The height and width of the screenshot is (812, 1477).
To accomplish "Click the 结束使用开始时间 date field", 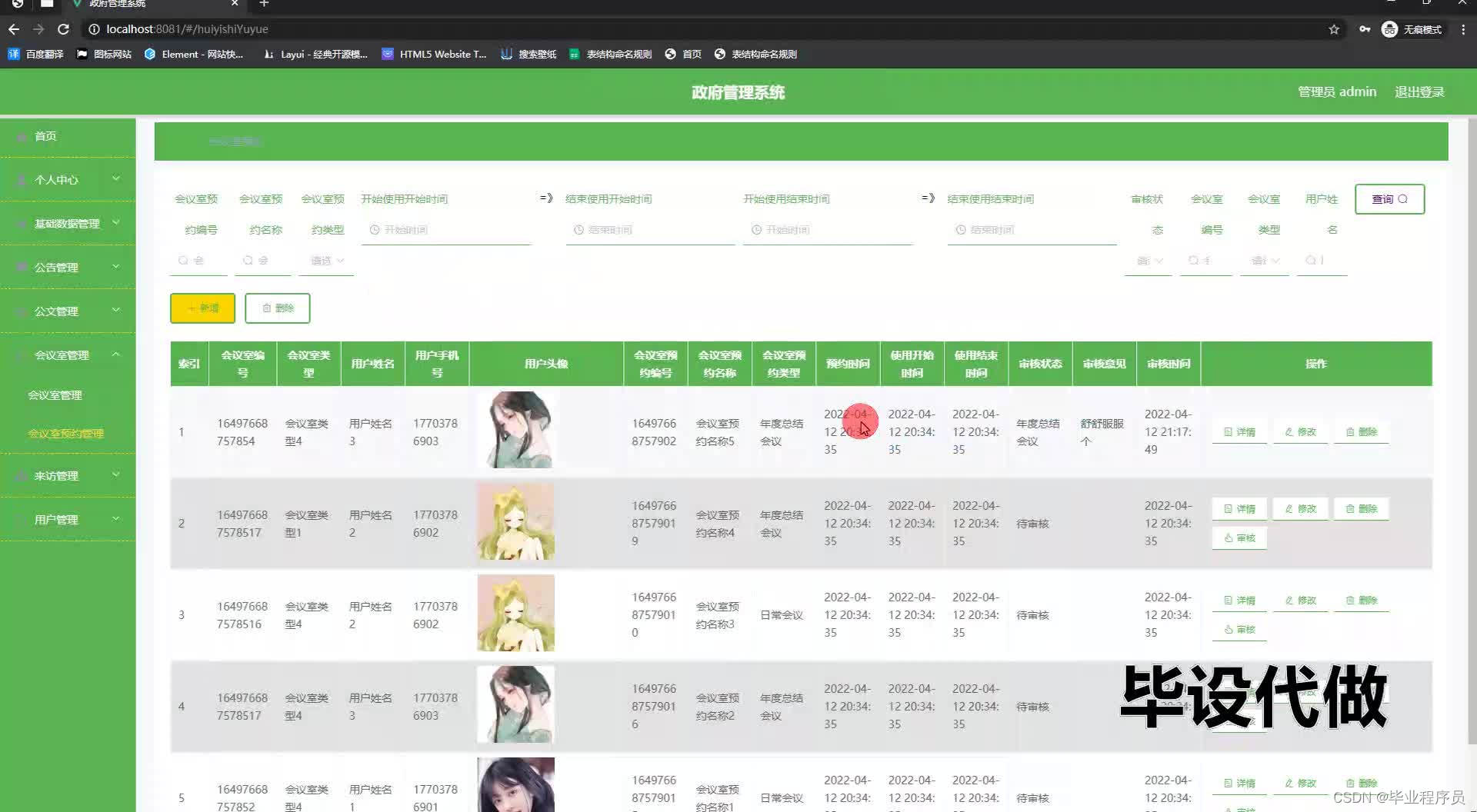I will pos(650,230).
